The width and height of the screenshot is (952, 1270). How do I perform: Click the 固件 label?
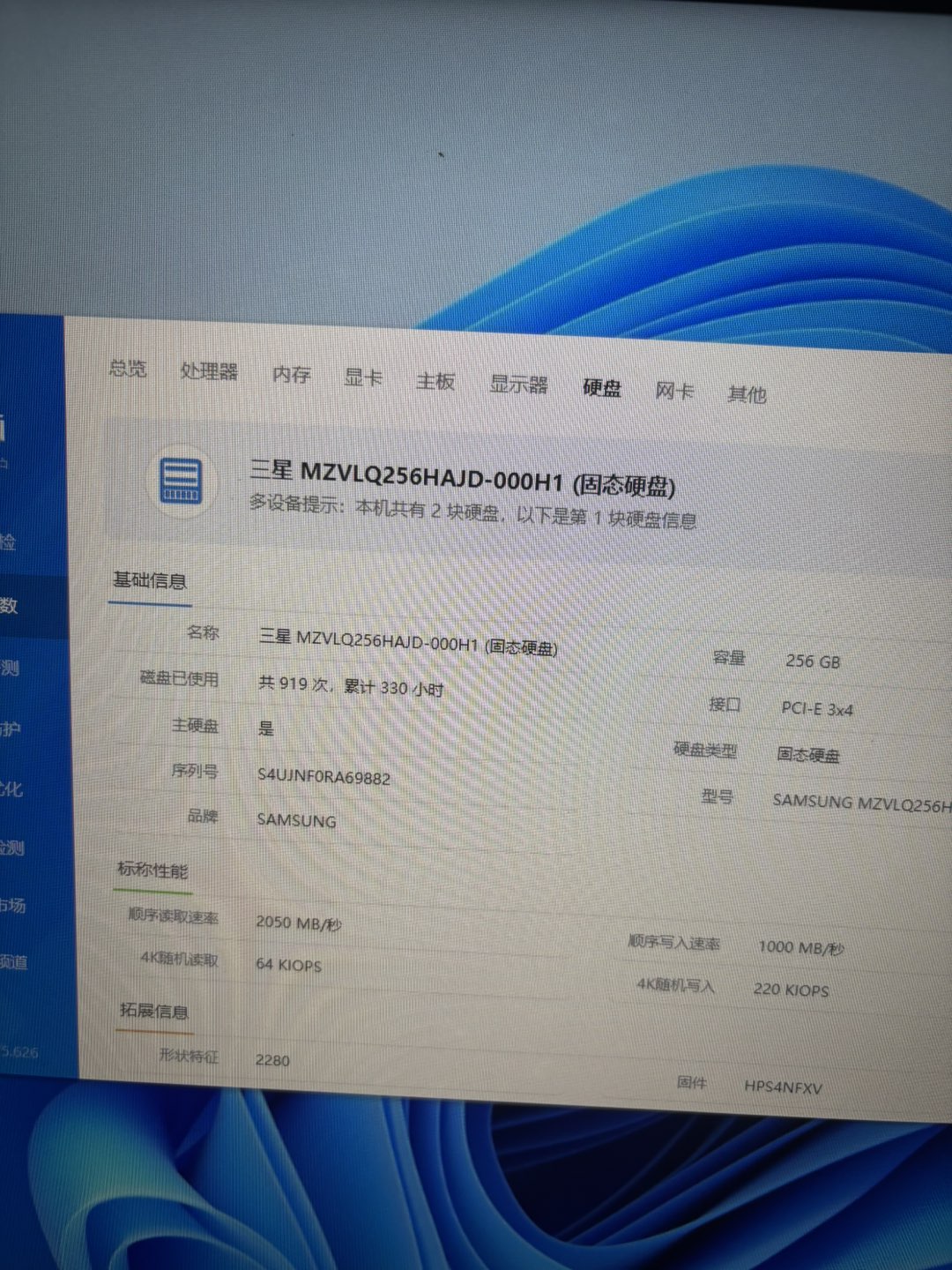coord(692,1081)
